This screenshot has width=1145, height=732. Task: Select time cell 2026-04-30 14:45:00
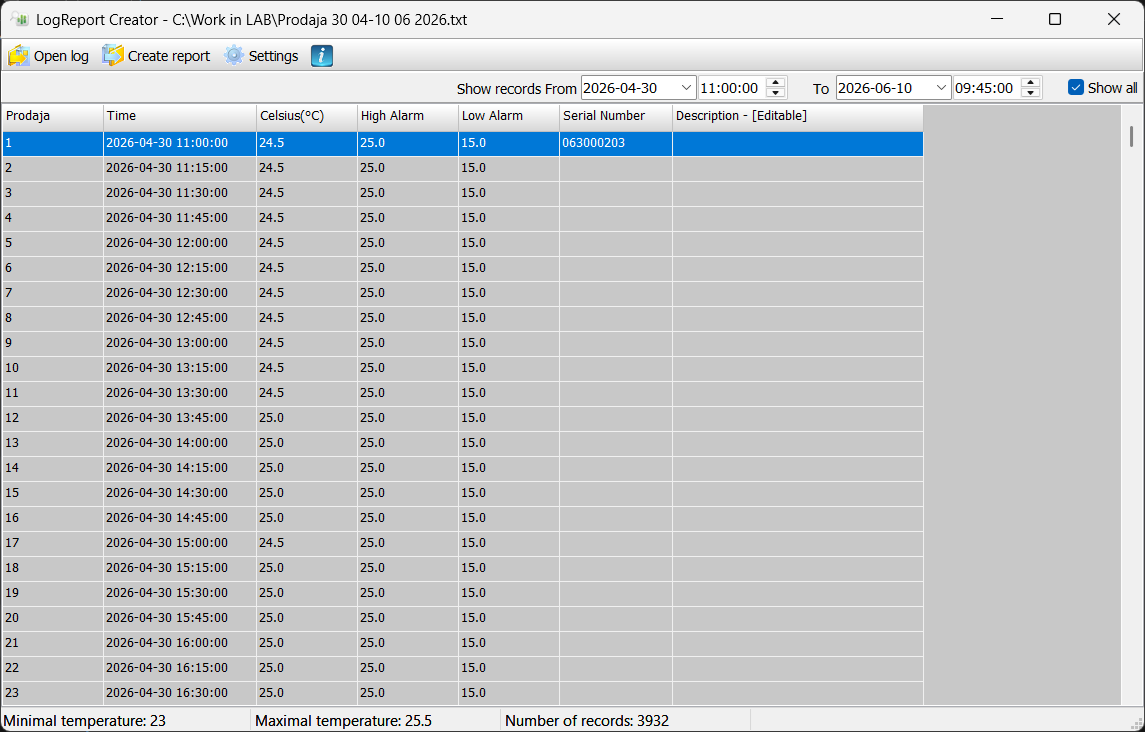click(x=180, y=518)
